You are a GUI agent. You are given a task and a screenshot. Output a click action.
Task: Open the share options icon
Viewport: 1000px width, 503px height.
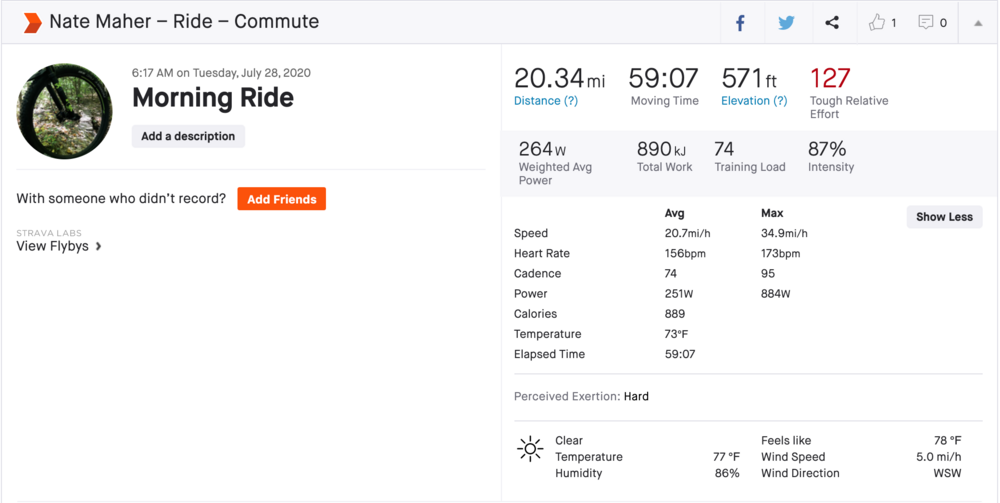[x=832, y=23]
